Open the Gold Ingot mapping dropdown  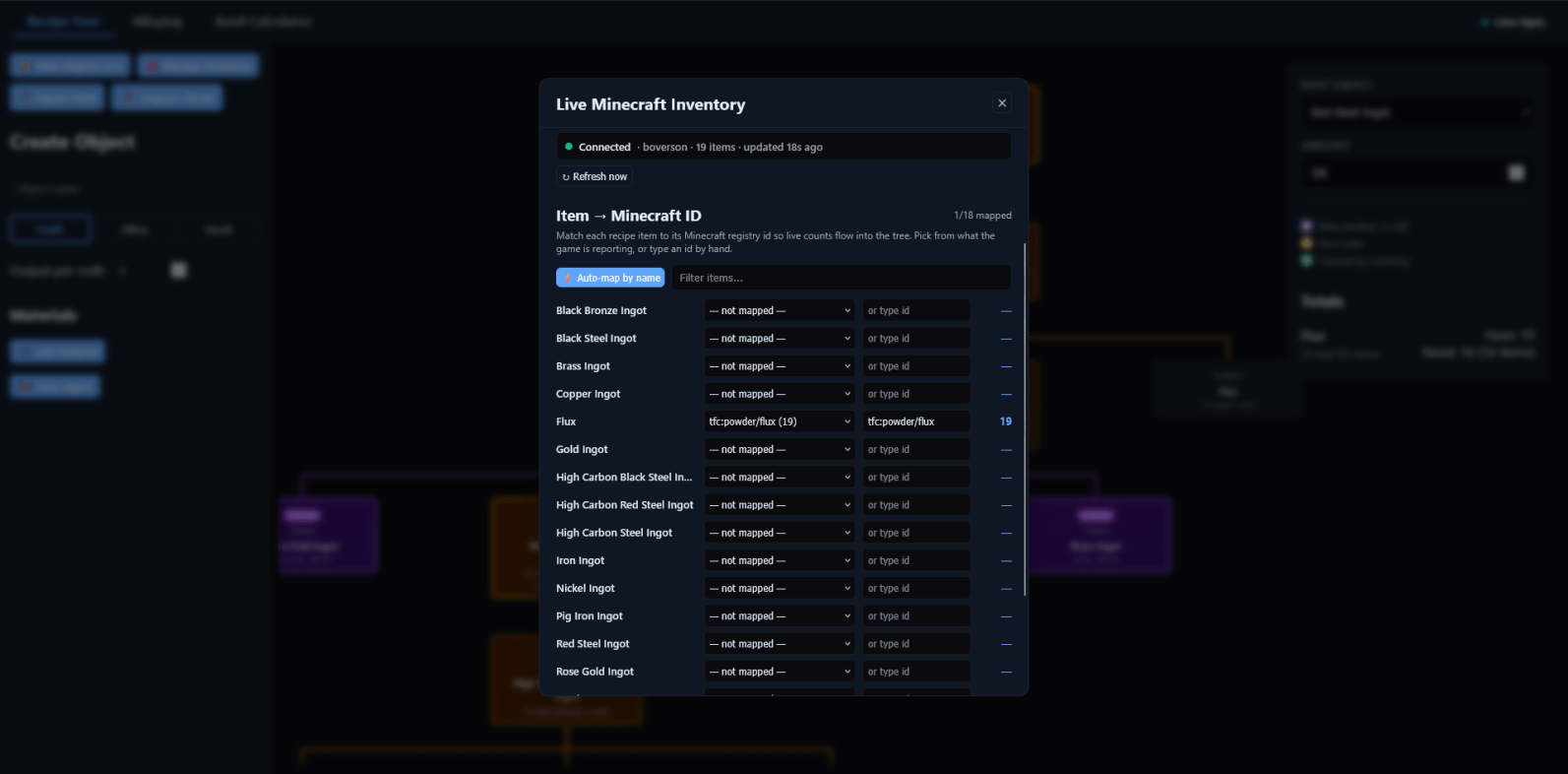coord(780,449)
